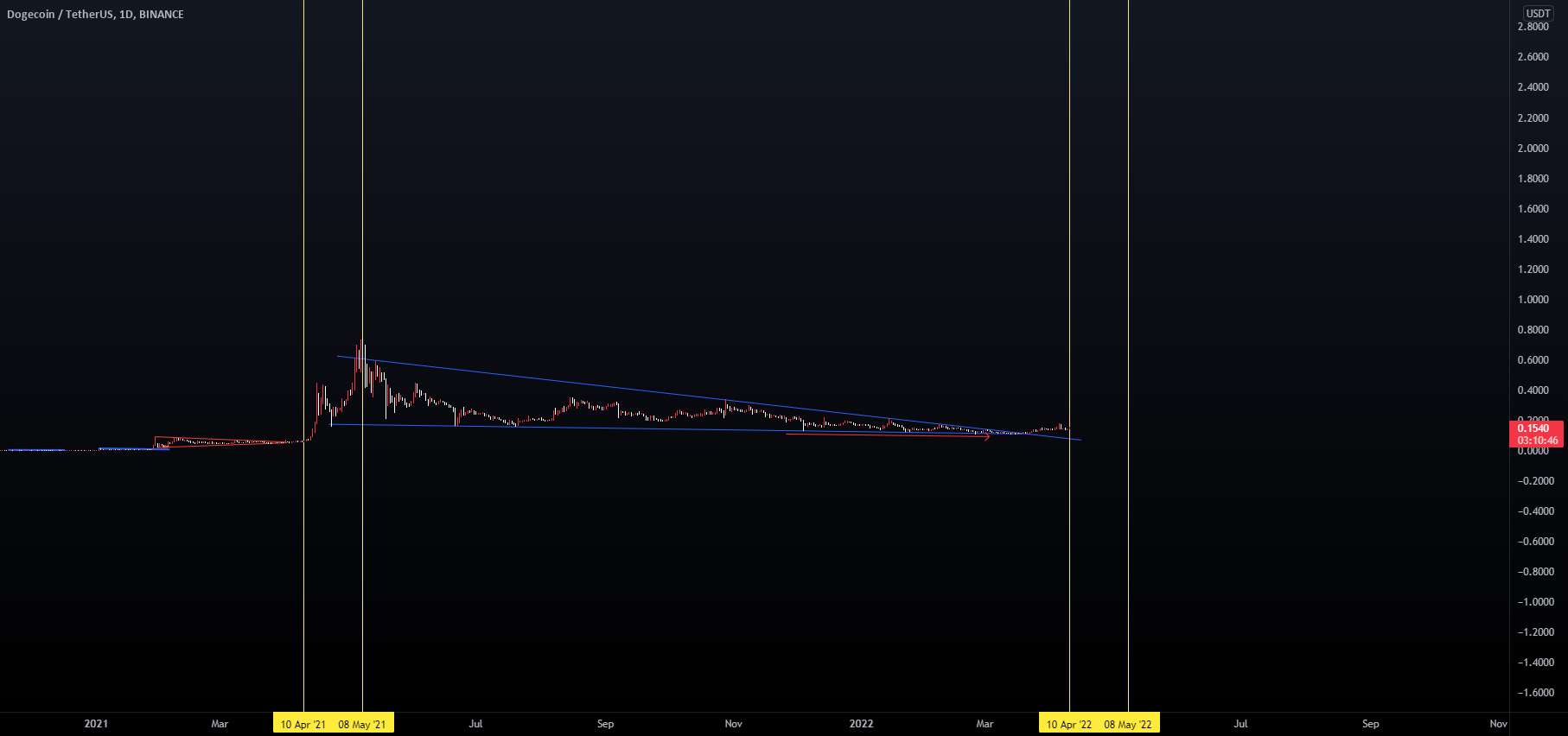Click the Mar label before 10 Apr '22
Image resolution: width=1568 pixels, height=736 pixels.
[x=985, y=724]
